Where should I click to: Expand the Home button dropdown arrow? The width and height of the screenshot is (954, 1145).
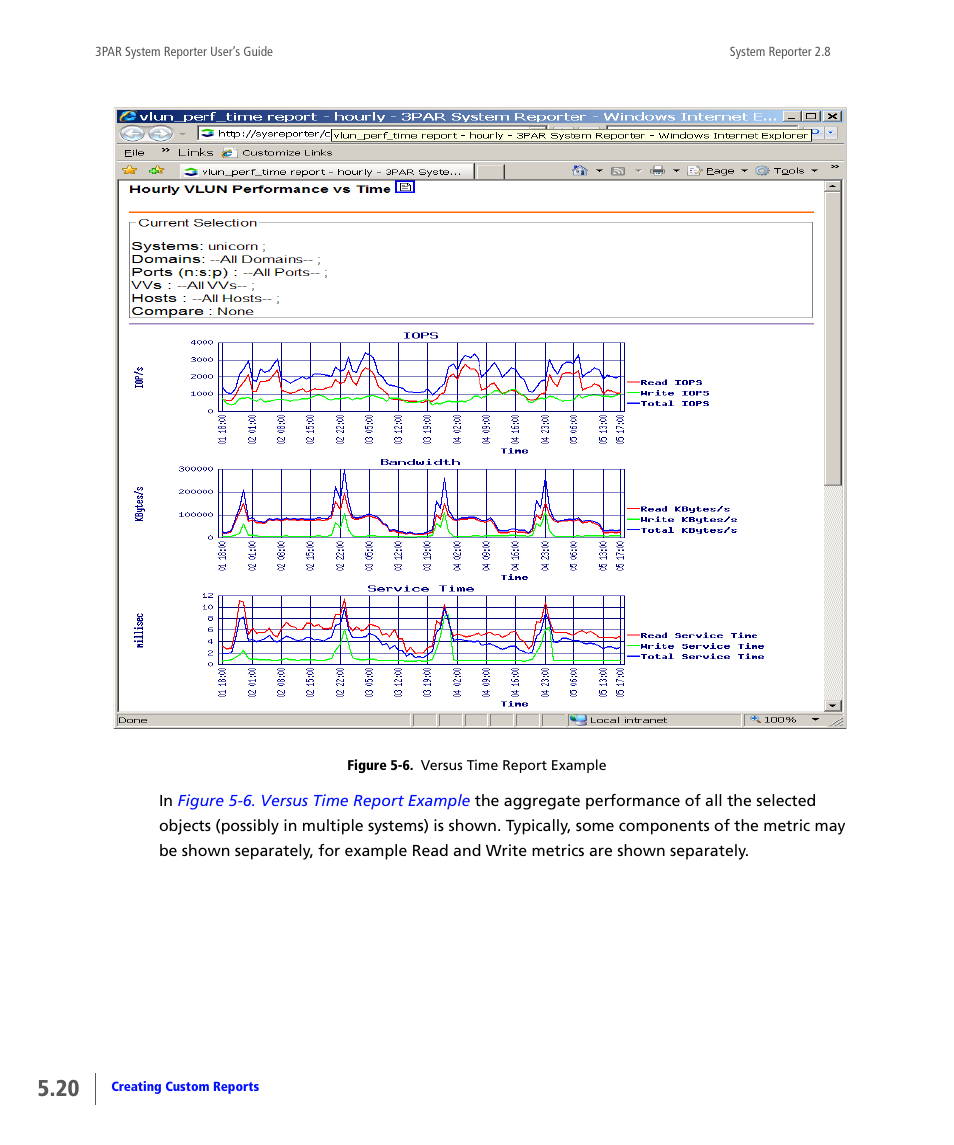click(600, 171)
